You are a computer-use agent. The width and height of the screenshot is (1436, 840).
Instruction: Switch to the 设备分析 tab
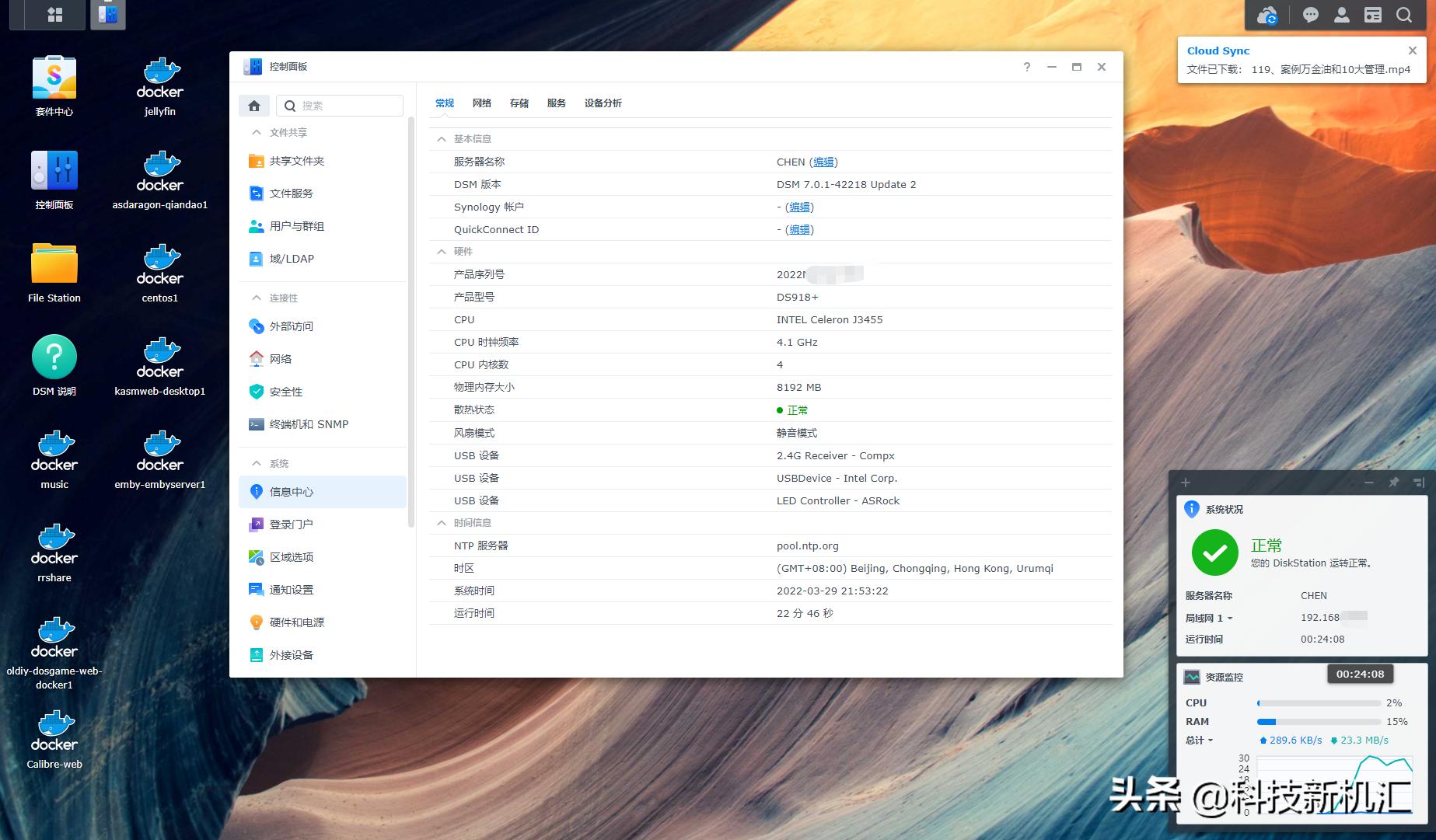[x=603, y=103]
